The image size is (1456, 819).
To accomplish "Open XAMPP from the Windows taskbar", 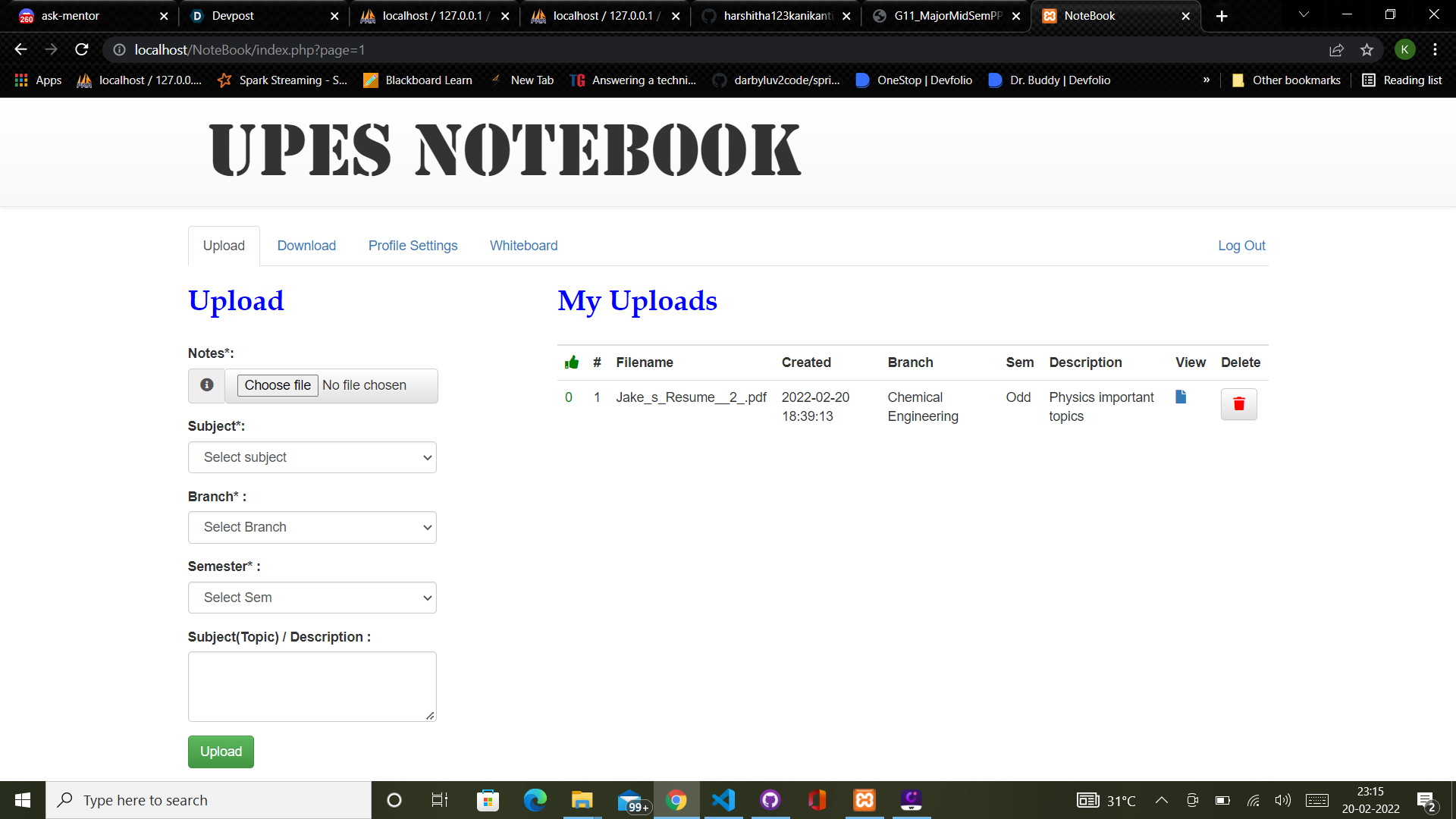I will coord(864,800).
